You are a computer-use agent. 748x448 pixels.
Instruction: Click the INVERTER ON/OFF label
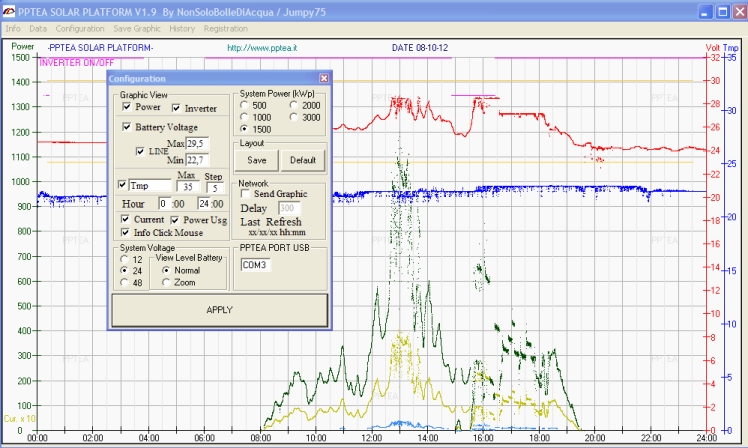(77, 63)
